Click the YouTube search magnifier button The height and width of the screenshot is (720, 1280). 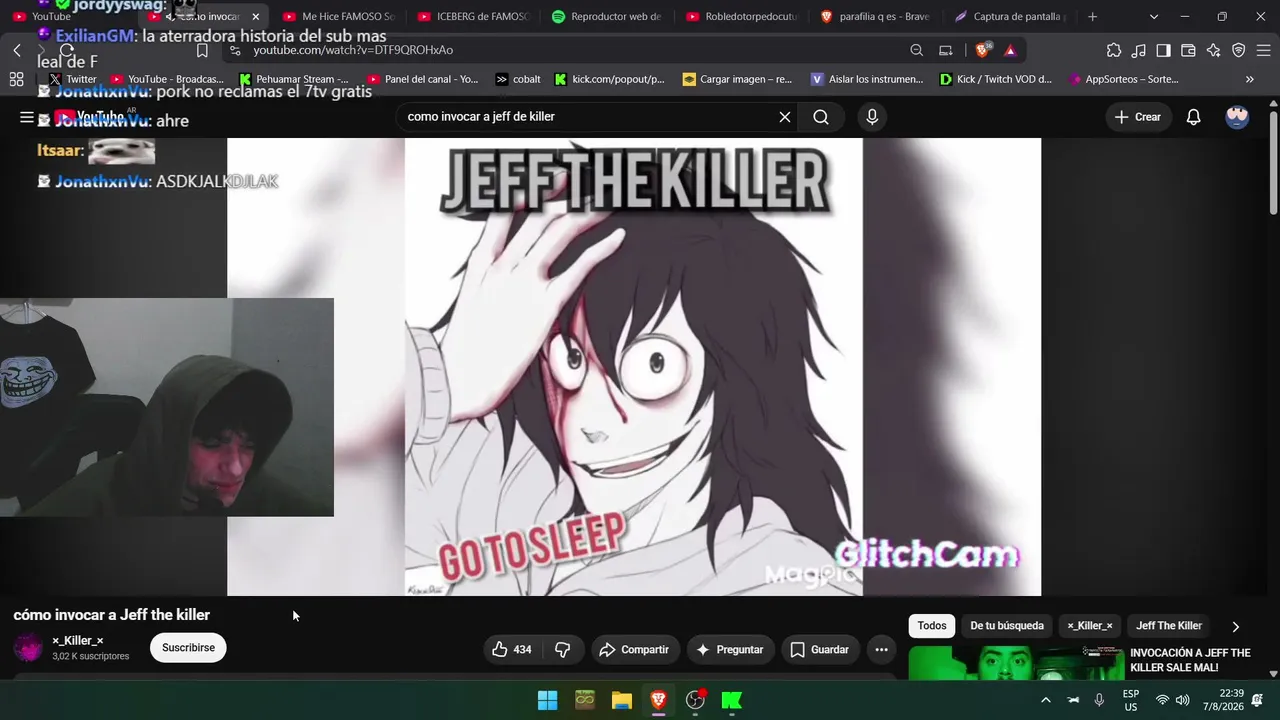[821, 117]
